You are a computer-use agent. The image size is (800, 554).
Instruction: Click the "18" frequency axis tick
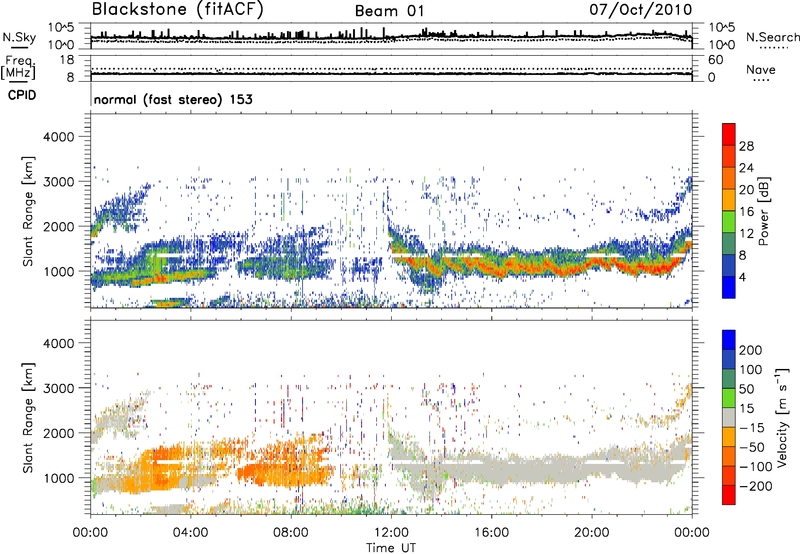click(67, 60)
